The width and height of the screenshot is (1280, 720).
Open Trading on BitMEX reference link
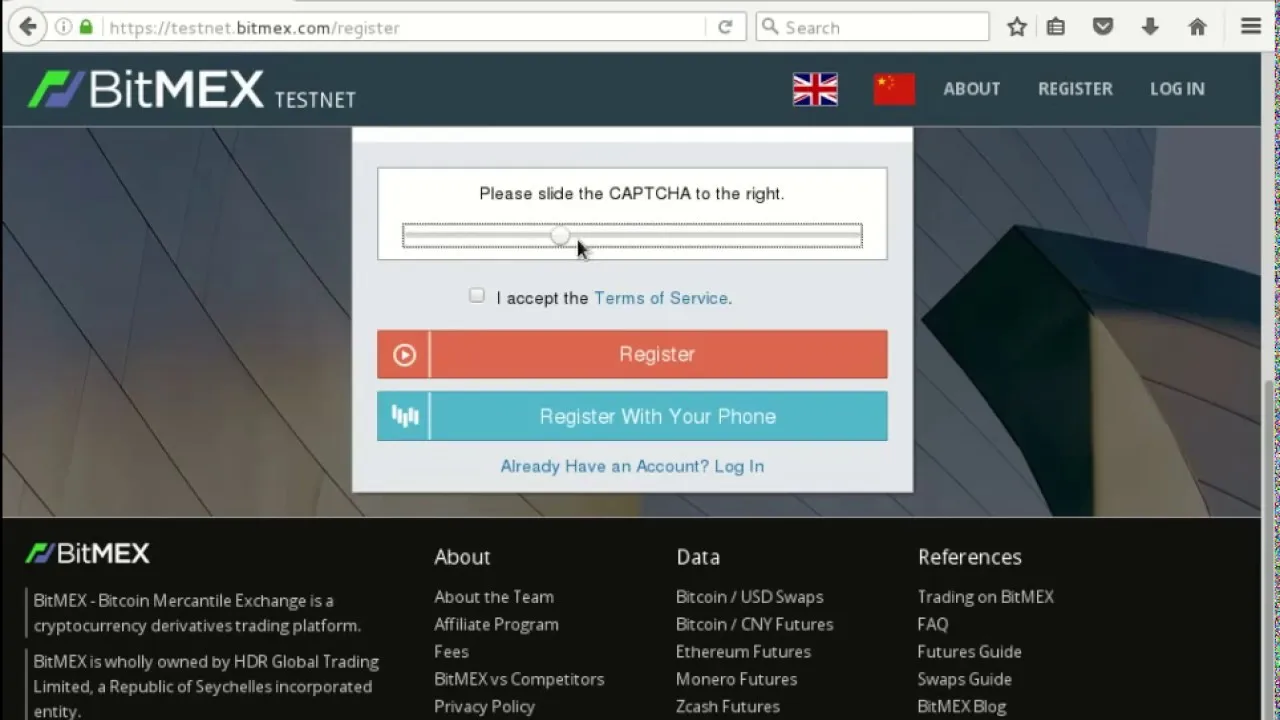click(986, 597)
